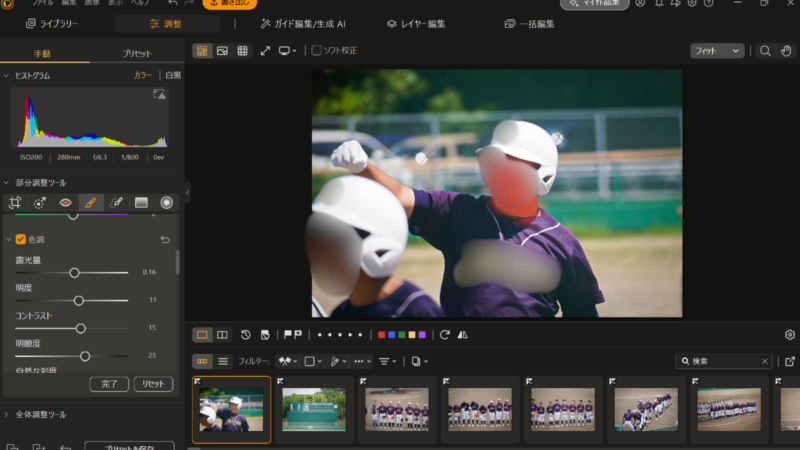Click the reject flag icon
The height and width of the screenshot is (450, 800).
pos(298,335)
